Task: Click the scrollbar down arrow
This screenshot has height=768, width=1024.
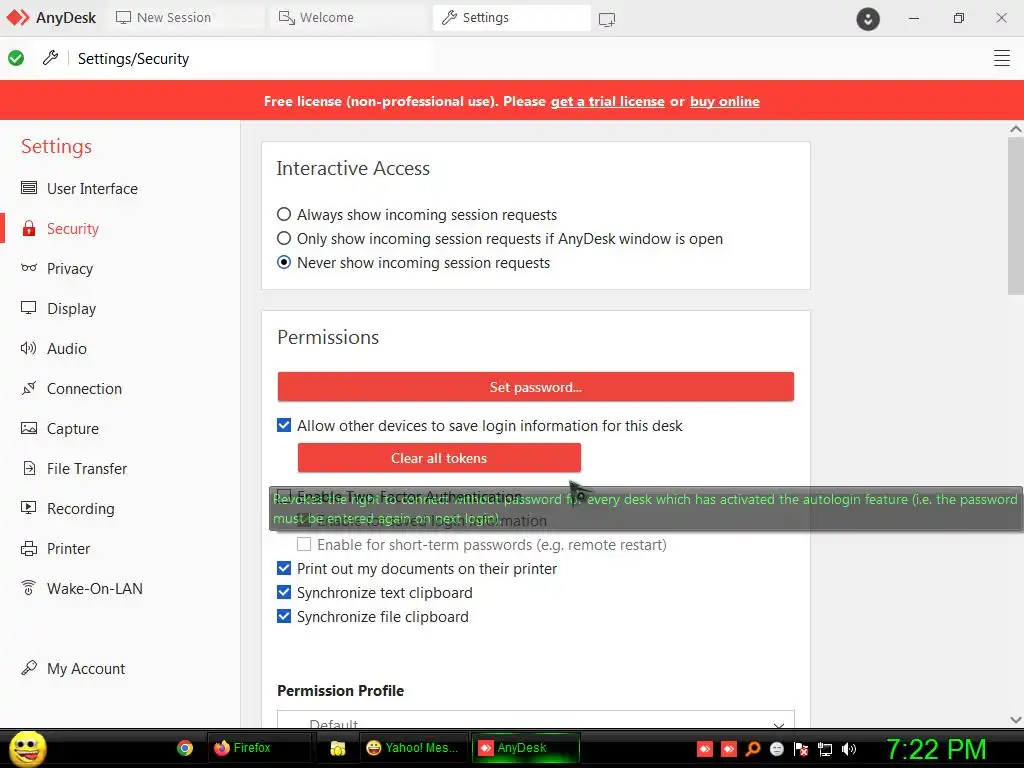Action: tap(1016, 720)
